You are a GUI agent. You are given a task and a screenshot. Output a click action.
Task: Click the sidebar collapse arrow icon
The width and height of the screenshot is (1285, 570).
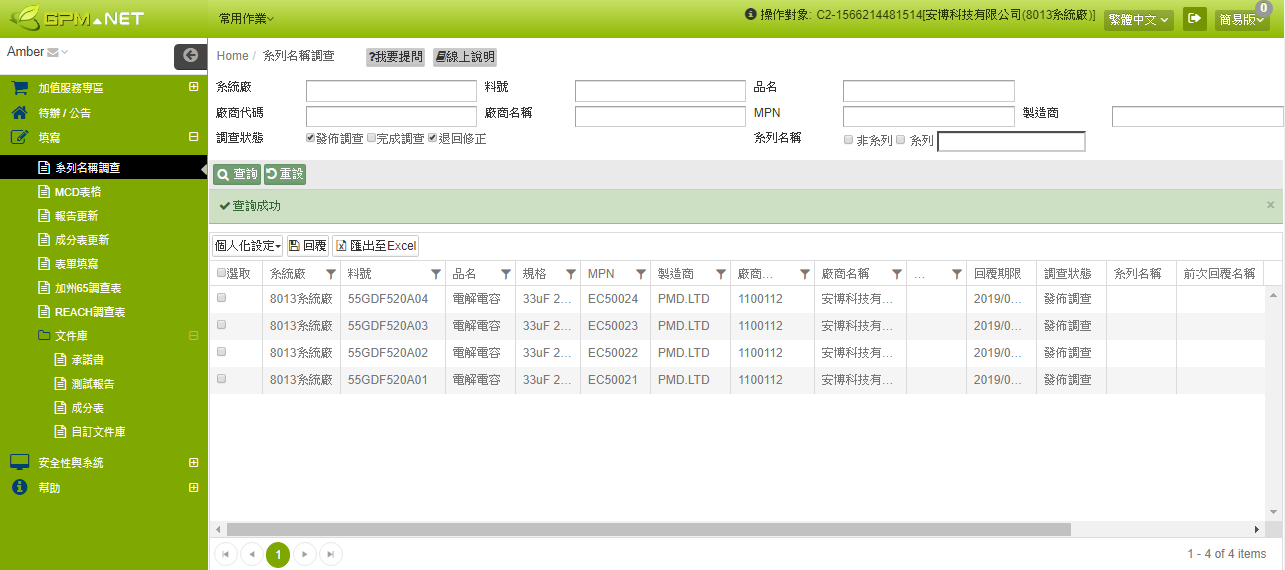(x=190, y=56)
